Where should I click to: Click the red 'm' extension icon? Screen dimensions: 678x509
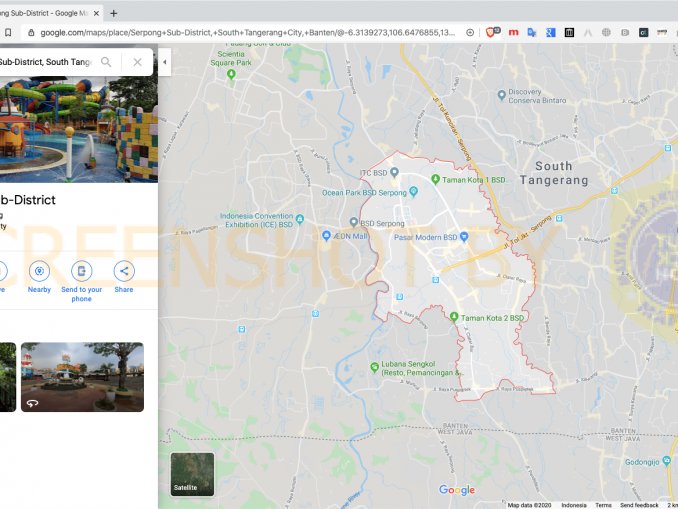click(x=513, y=32)
